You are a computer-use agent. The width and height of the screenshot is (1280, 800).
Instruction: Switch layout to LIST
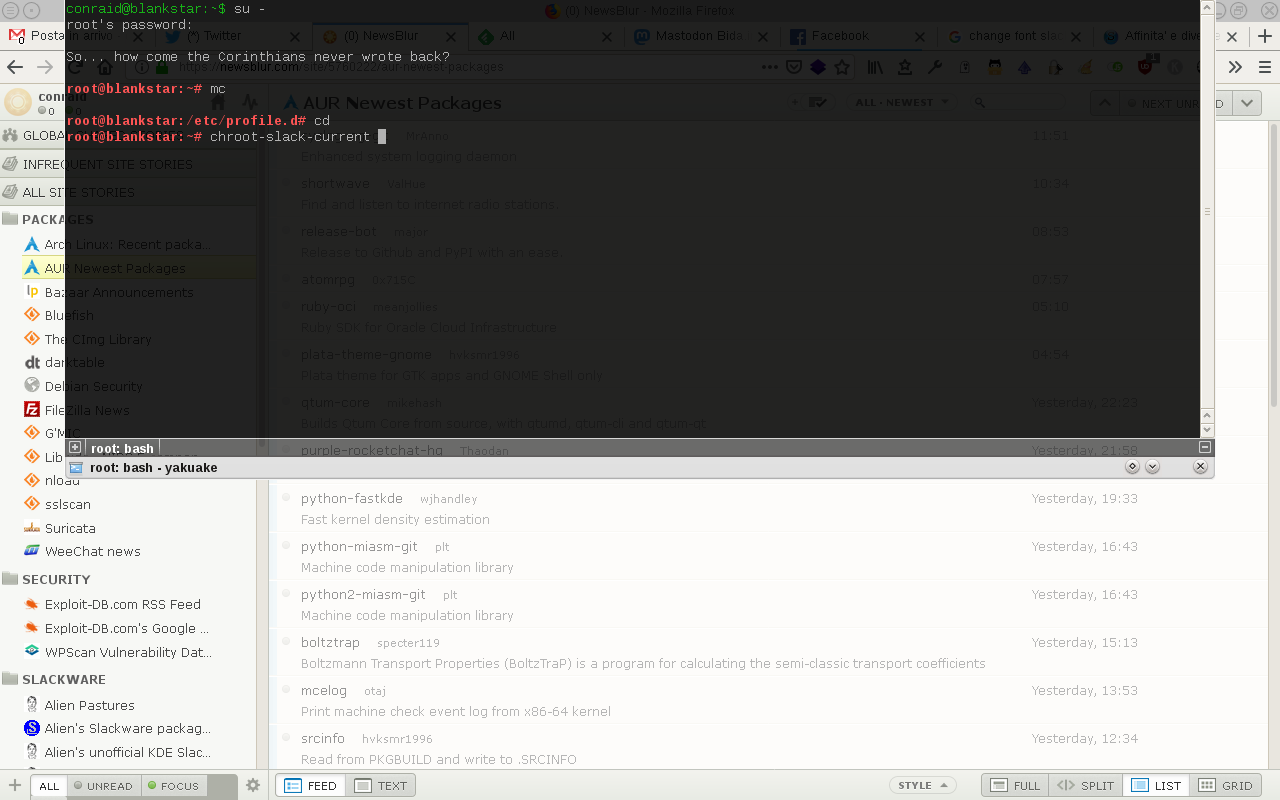1156,786
